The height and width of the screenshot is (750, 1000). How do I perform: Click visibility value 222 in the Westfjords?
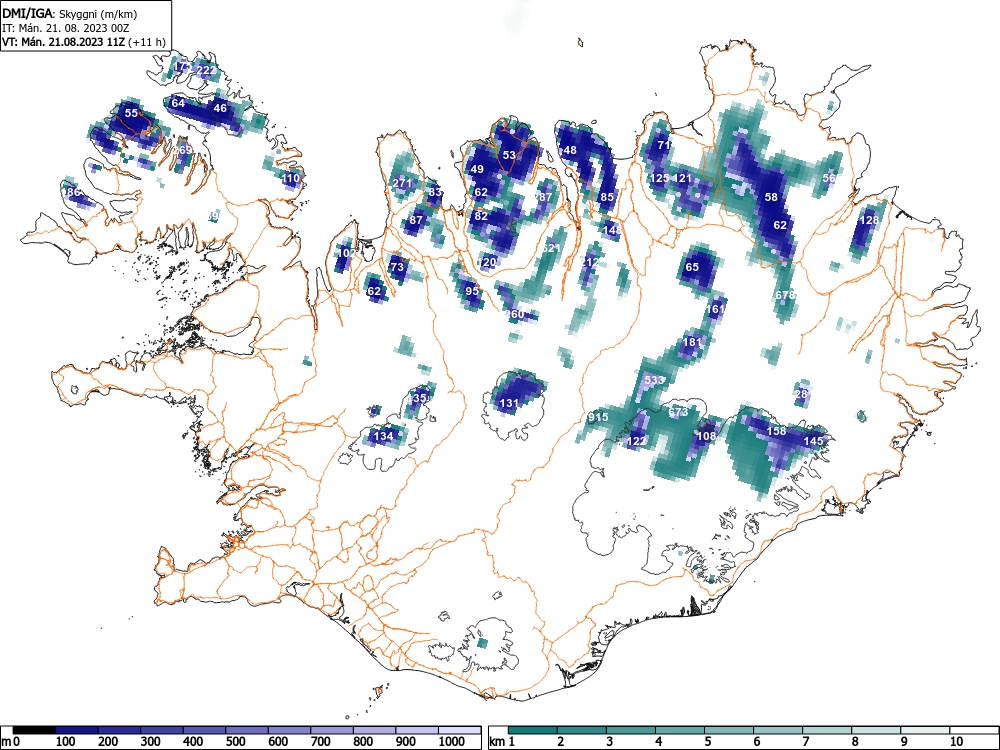pos(206,70)
